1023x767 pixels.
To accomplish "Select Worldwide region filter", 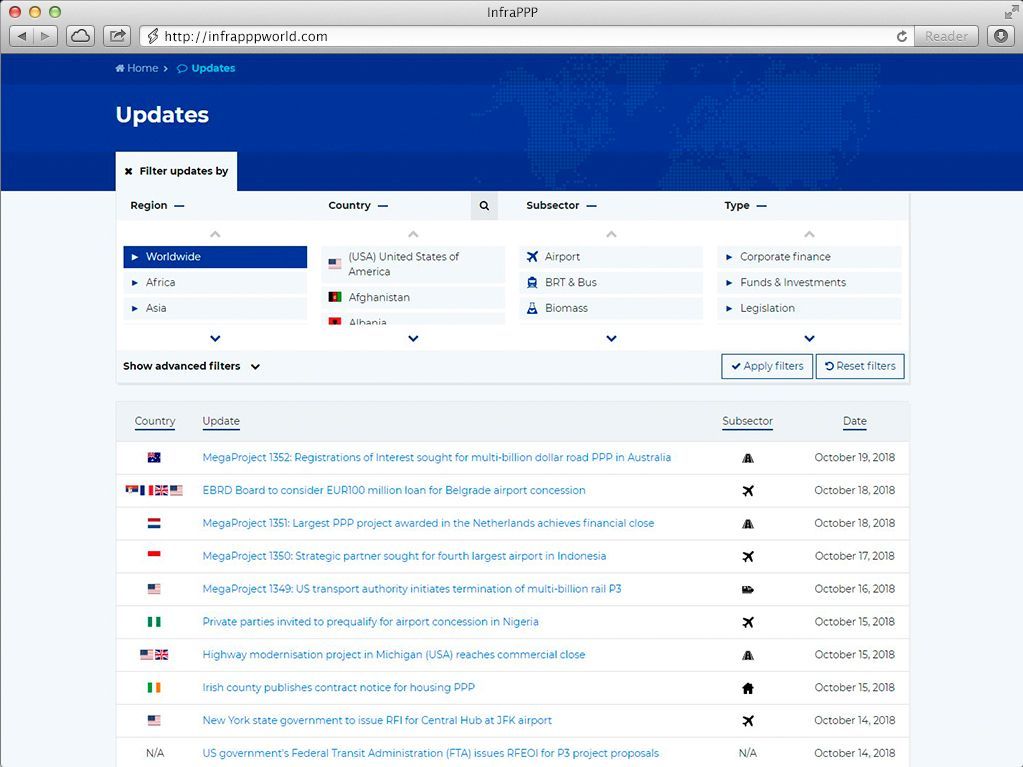I will point(215,257).
